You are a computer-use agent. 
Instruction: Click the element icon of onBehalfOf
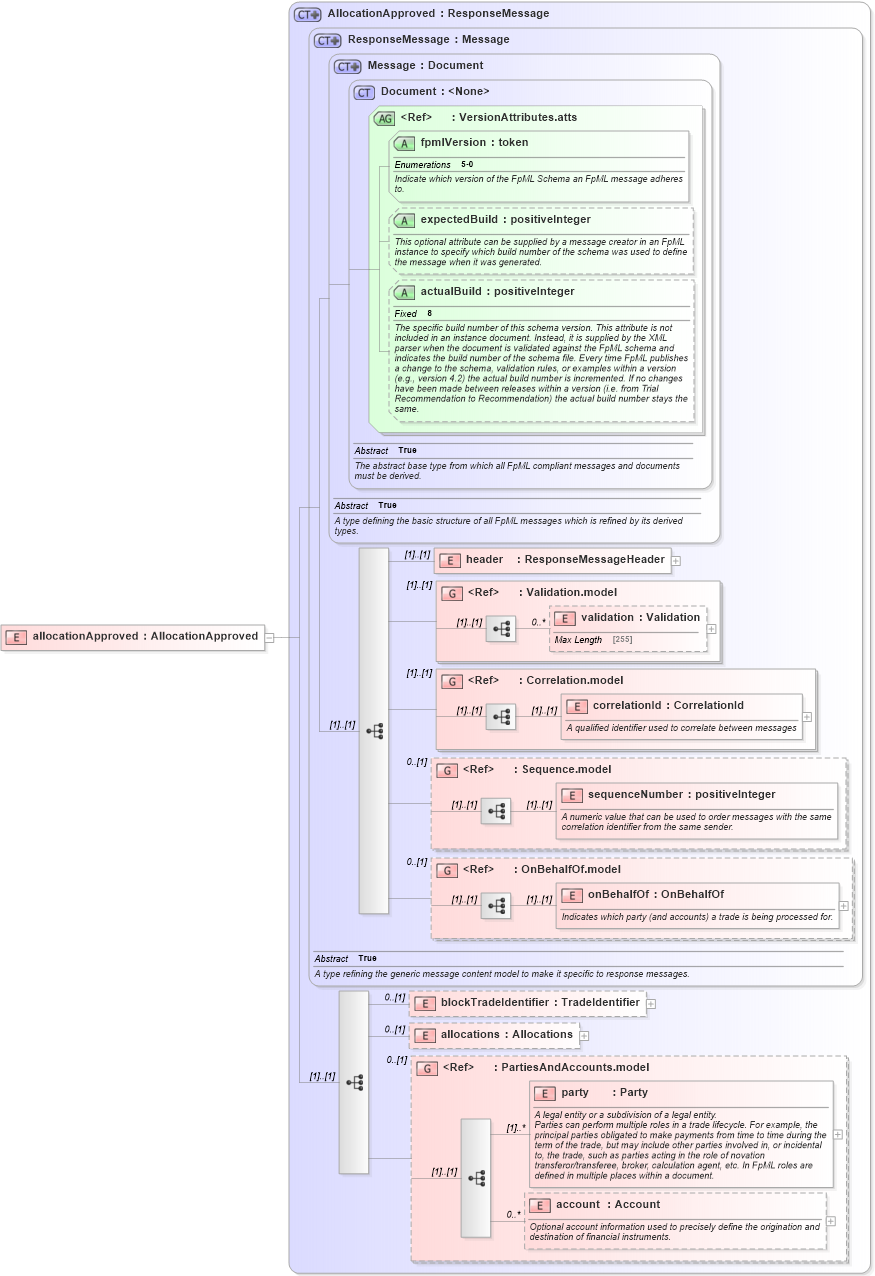point(571,895)
